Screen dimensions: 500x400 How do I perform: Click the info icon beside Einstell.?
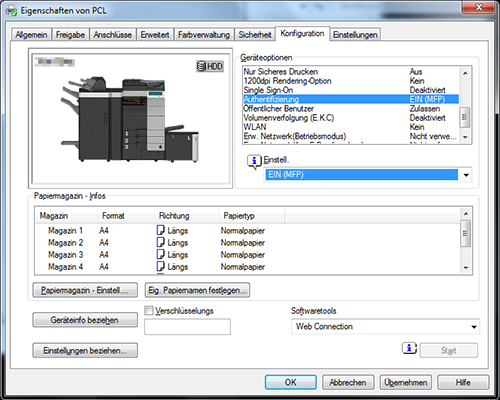tap(254, 162)
